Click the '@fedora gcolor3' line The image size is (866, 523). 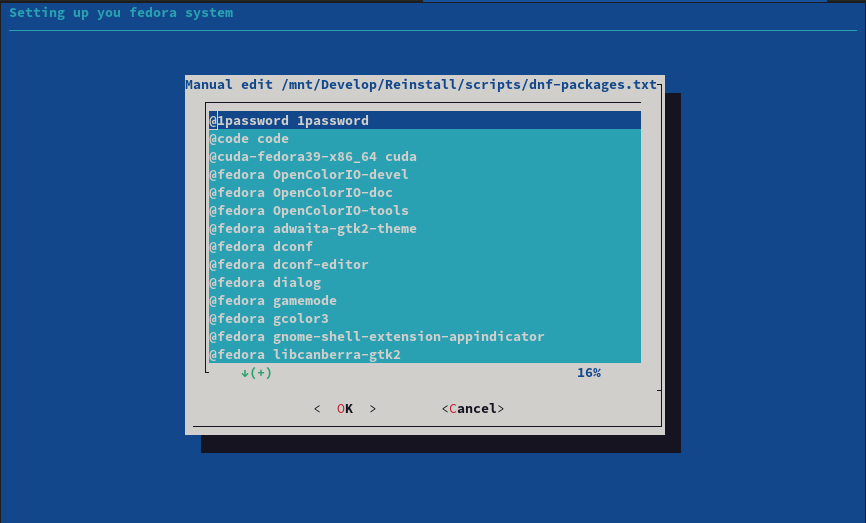(x=425, y=319)
